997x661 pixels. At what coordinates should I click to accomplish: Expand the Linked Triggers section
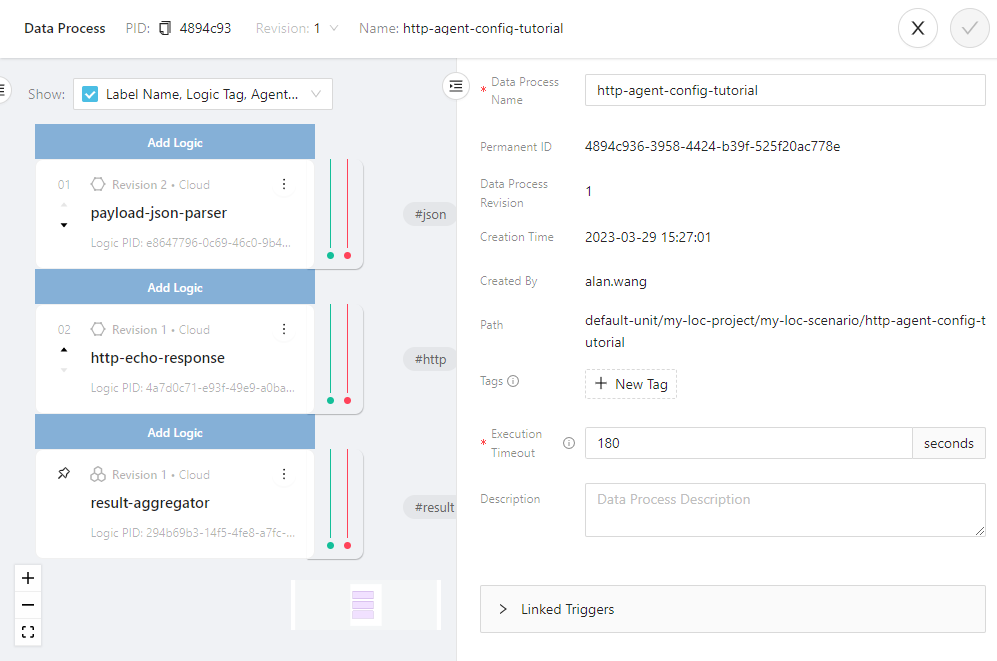click(x=732, y=609)
